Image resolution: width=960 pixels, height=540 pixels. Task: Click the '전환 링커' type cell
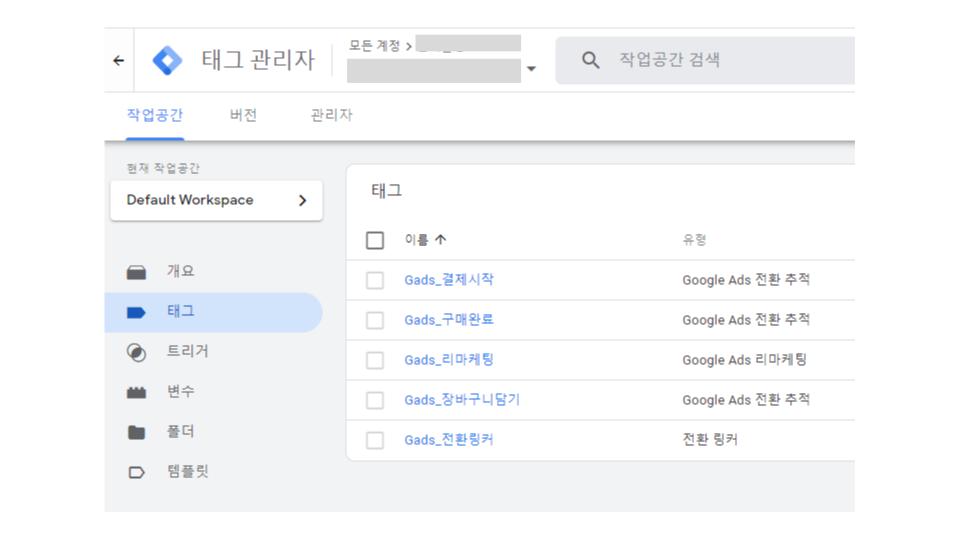tap(710, 440)
